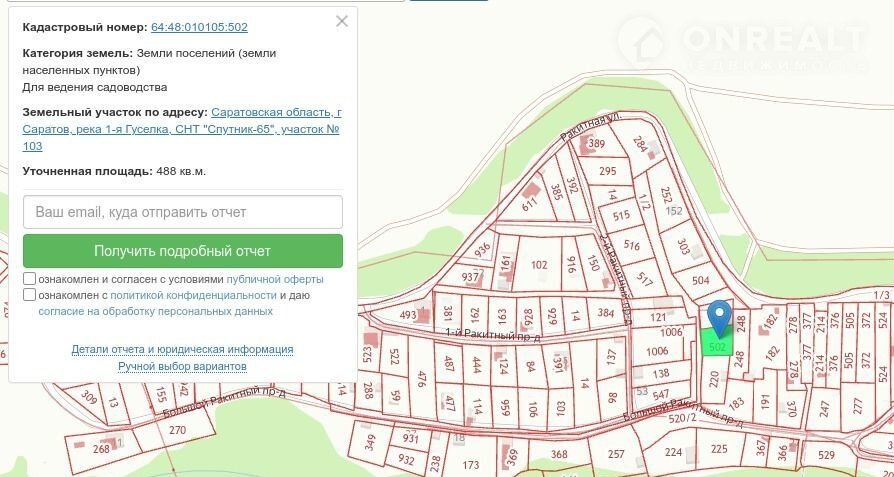Select parcel 102 on the map
894x477 pixels.
point(539,265)
